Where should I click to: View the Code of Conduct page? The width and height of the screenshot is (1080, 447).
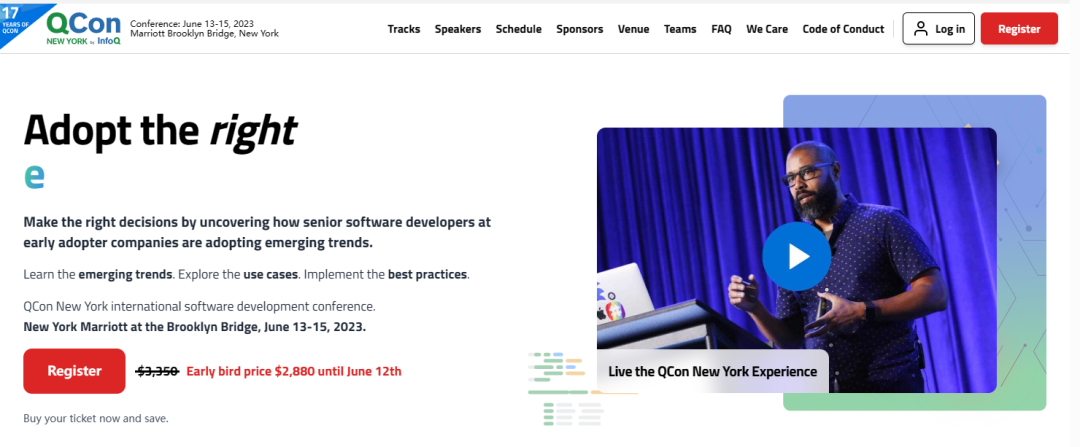[843, 29]
